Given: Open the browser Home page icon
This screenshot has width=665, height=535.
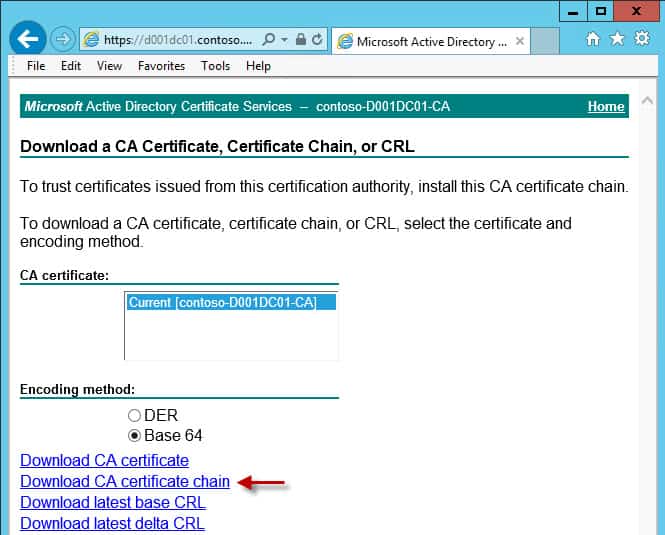Looking at the screenshot, I should point(593,39).
